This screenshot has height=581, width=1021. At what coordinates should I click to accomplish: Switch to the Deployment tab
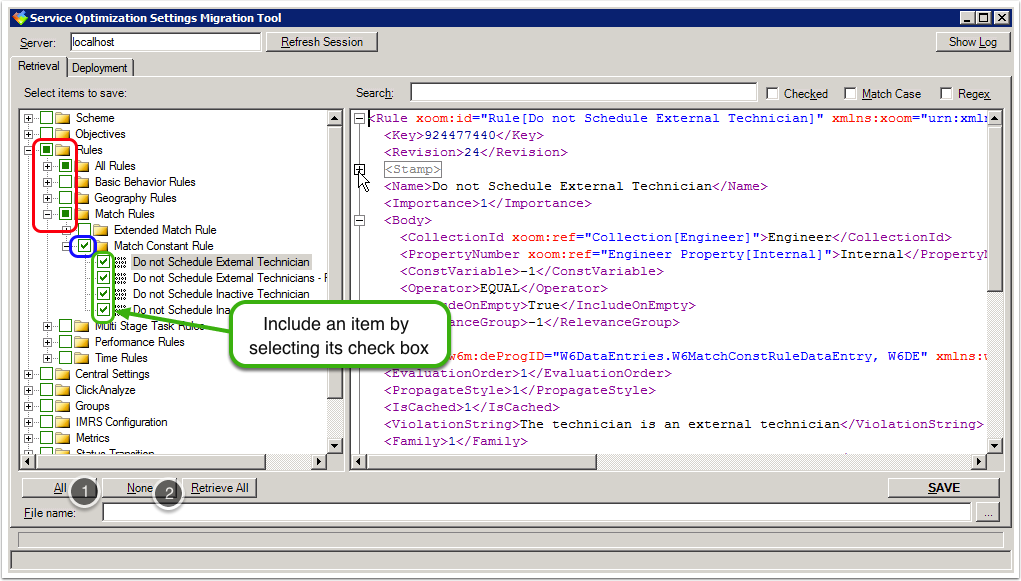pyautogui.click(x=99, y=67)
